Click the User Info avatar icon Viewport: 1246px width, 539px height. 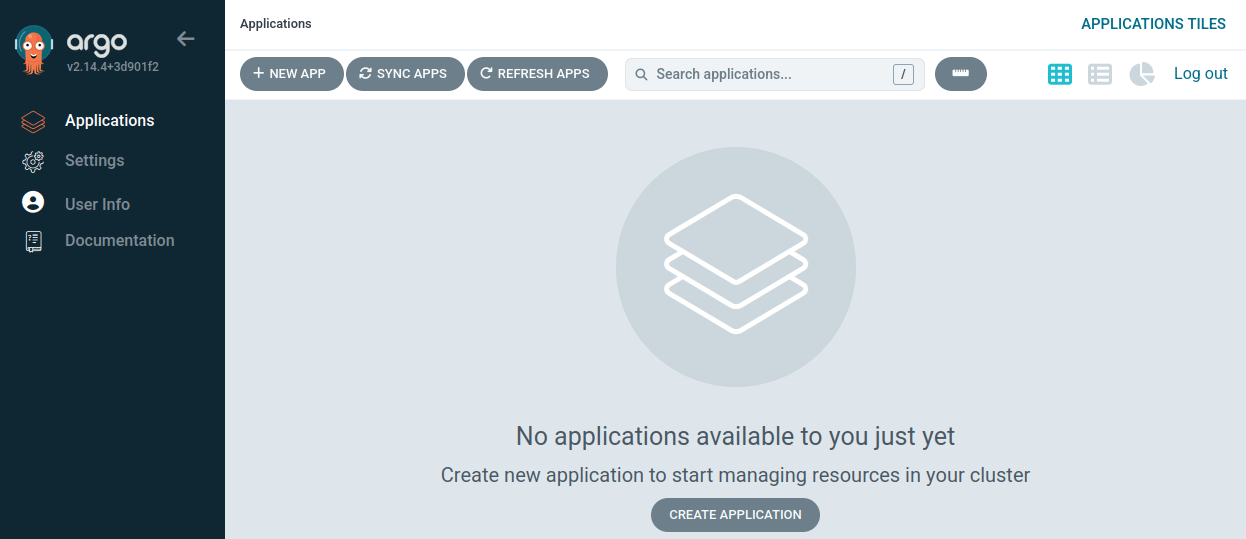[x=33, y=203]
